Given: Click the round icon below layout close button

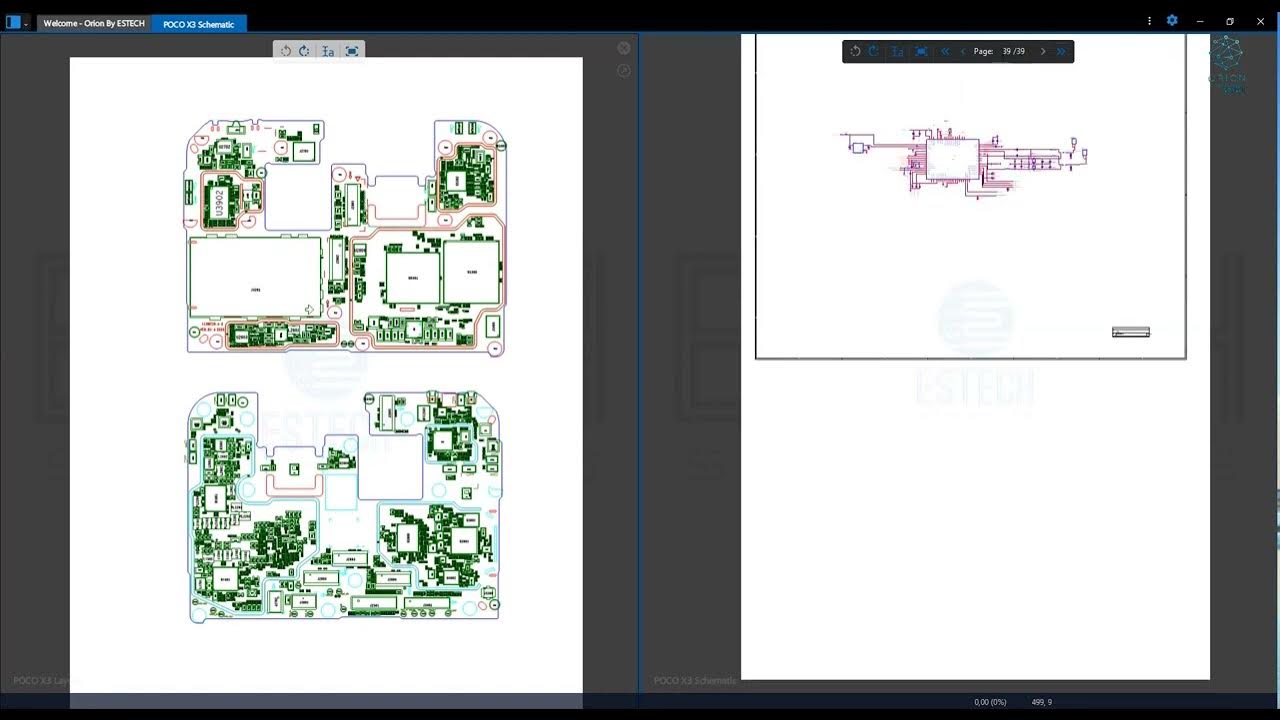Looking at the screenshot, I should (624, 70).
